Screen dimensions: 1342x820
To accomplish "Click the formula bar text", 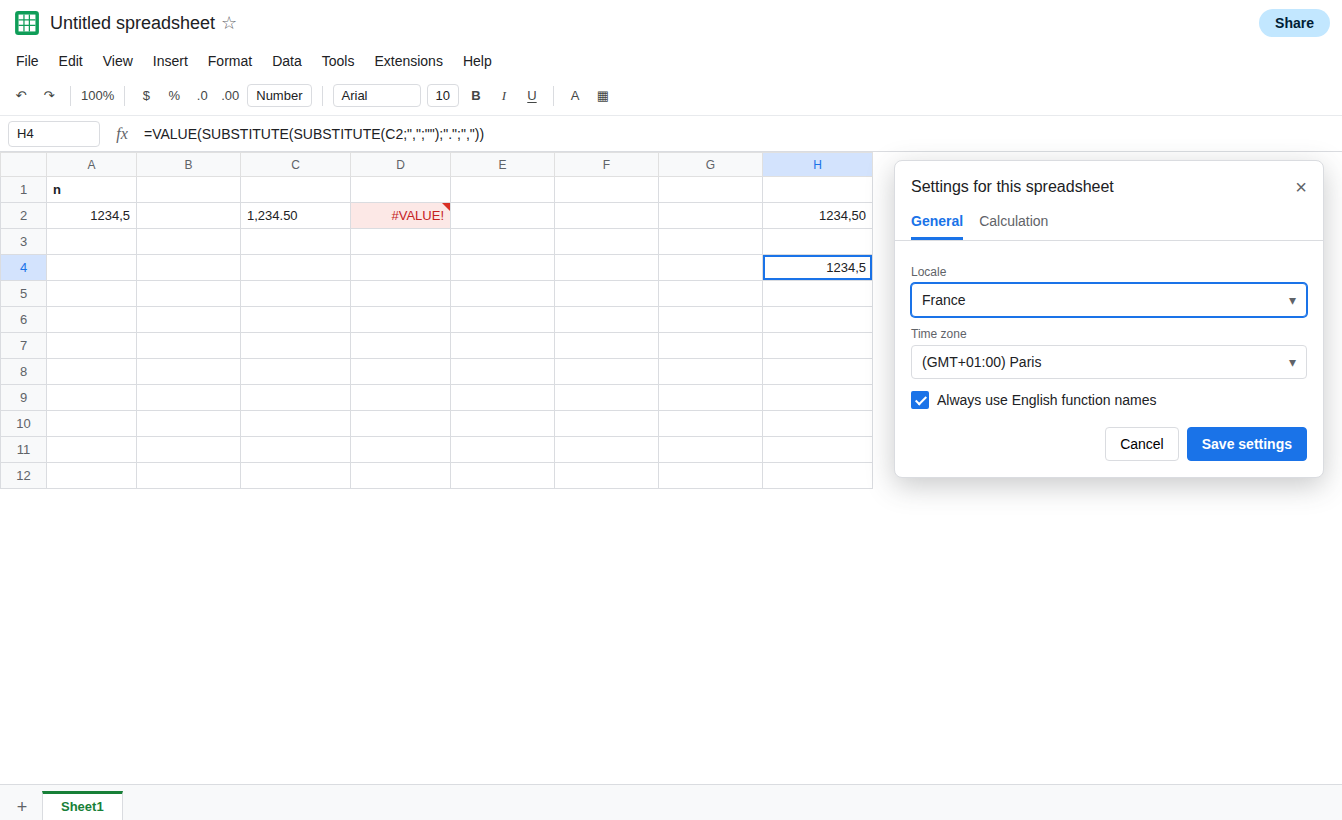I will pos(314,134).
